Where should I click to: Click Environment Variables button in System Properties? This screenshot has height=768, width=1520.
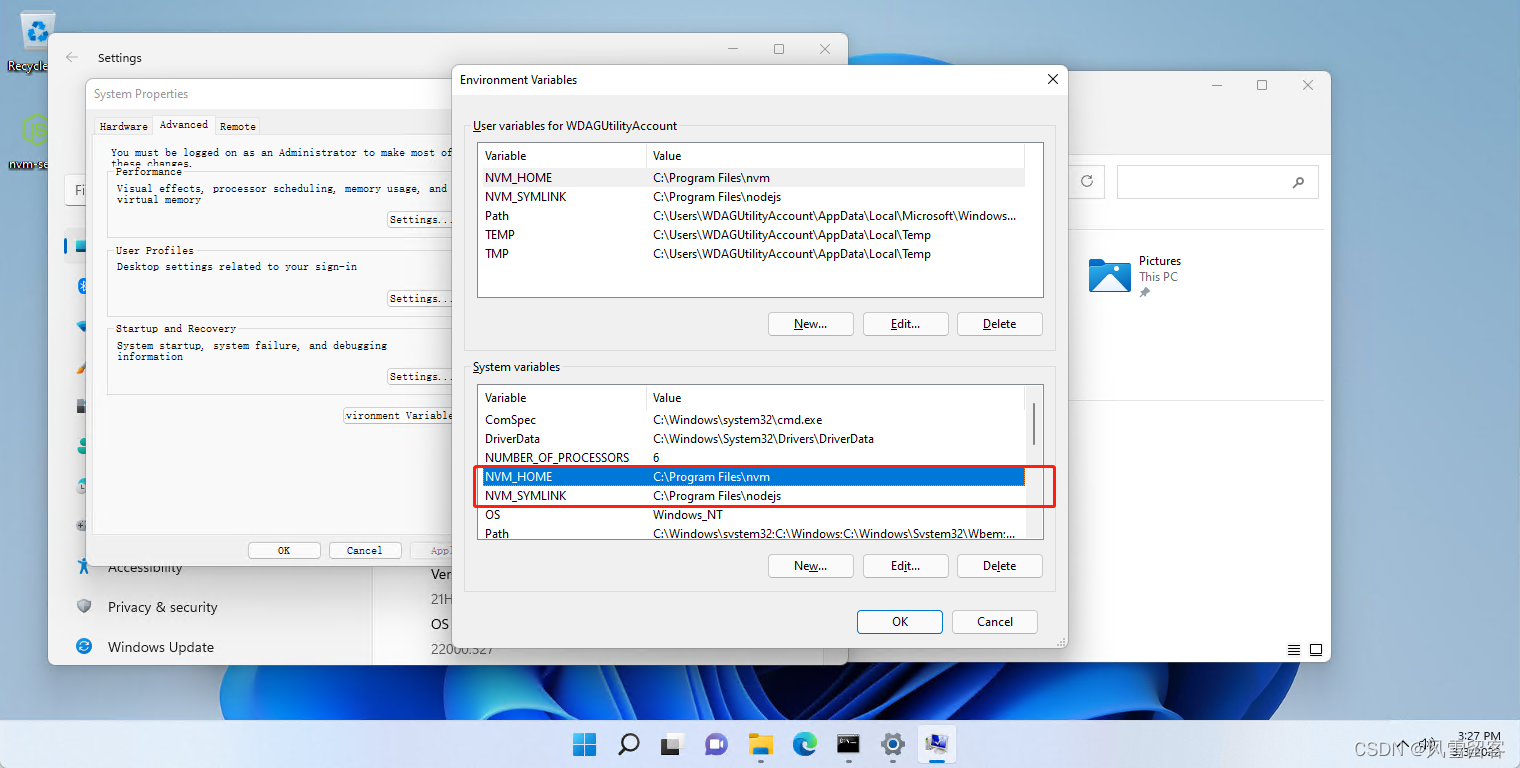pyautogui.click(x=398, y=415)
